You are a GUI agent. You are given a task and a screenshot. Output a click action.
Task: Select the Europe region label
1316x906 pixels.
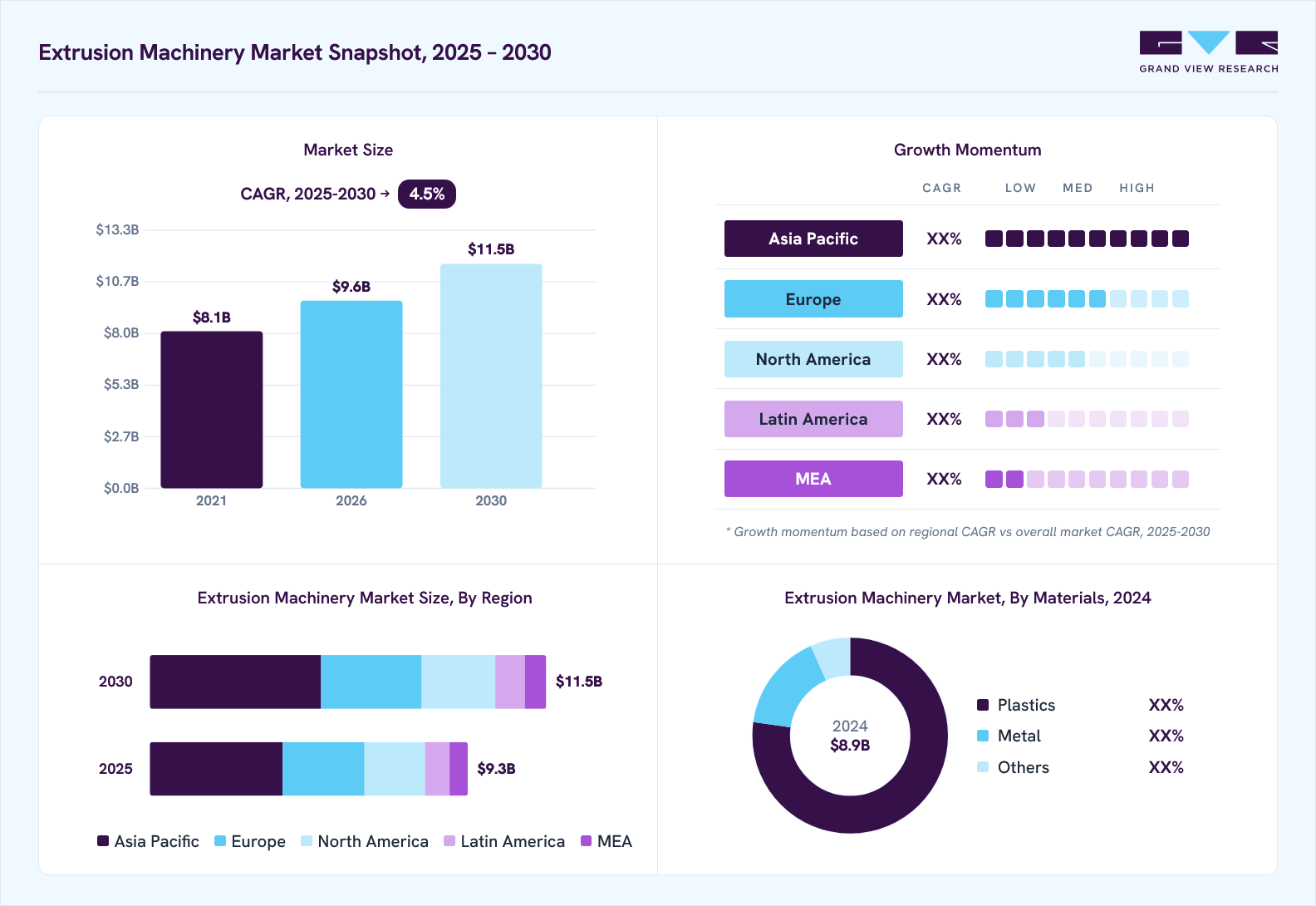coord(813,299)
